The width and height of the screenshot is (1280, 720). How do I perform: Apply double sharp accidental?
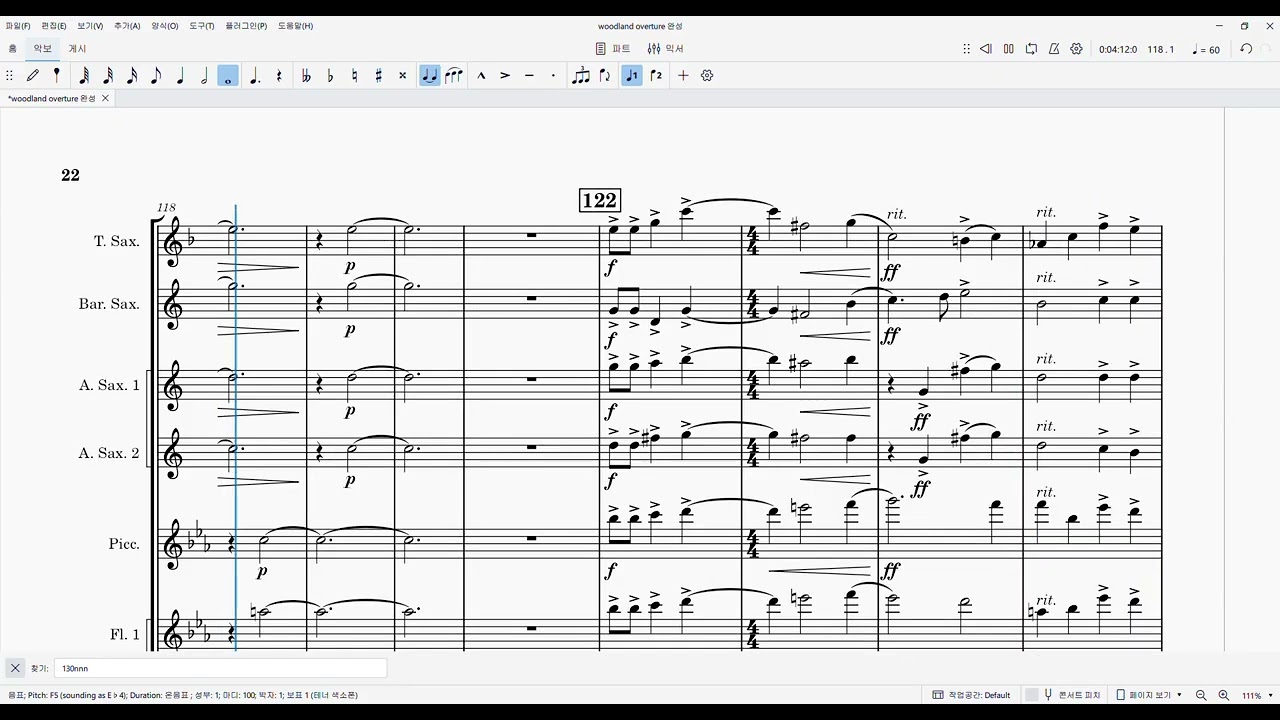(x=402, y=75)
